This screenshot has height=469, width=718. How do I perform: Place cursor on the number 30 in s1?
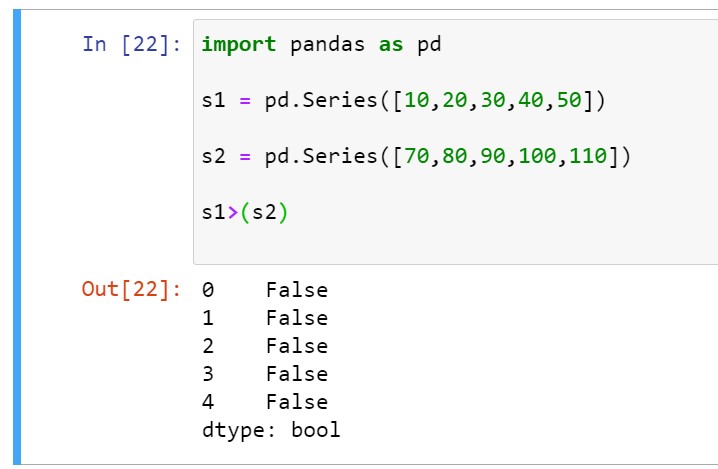[x=492, y=101]
